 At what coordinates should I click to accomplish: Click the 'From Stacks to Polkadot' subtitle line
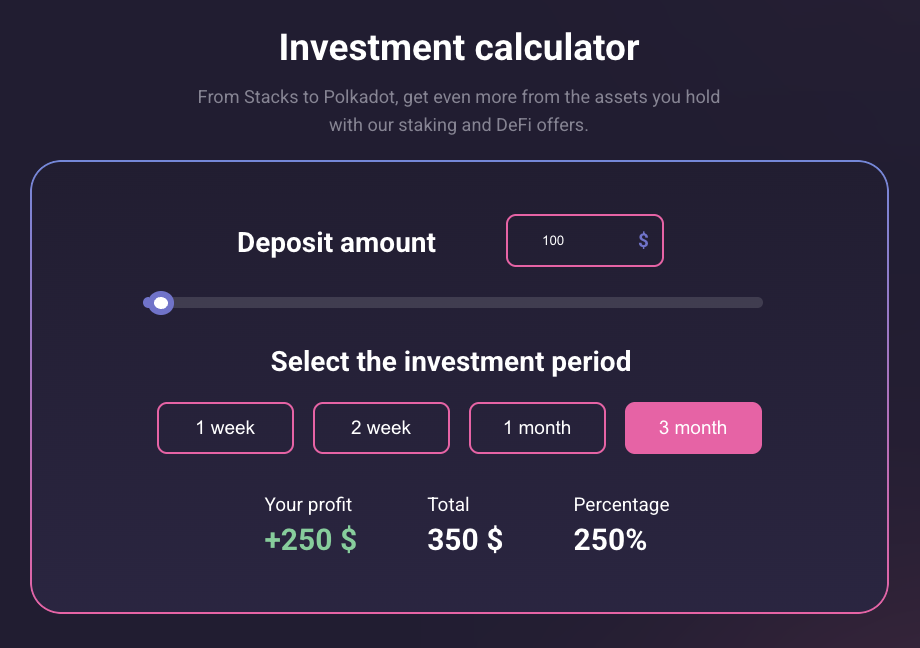[x=459, y=98]
